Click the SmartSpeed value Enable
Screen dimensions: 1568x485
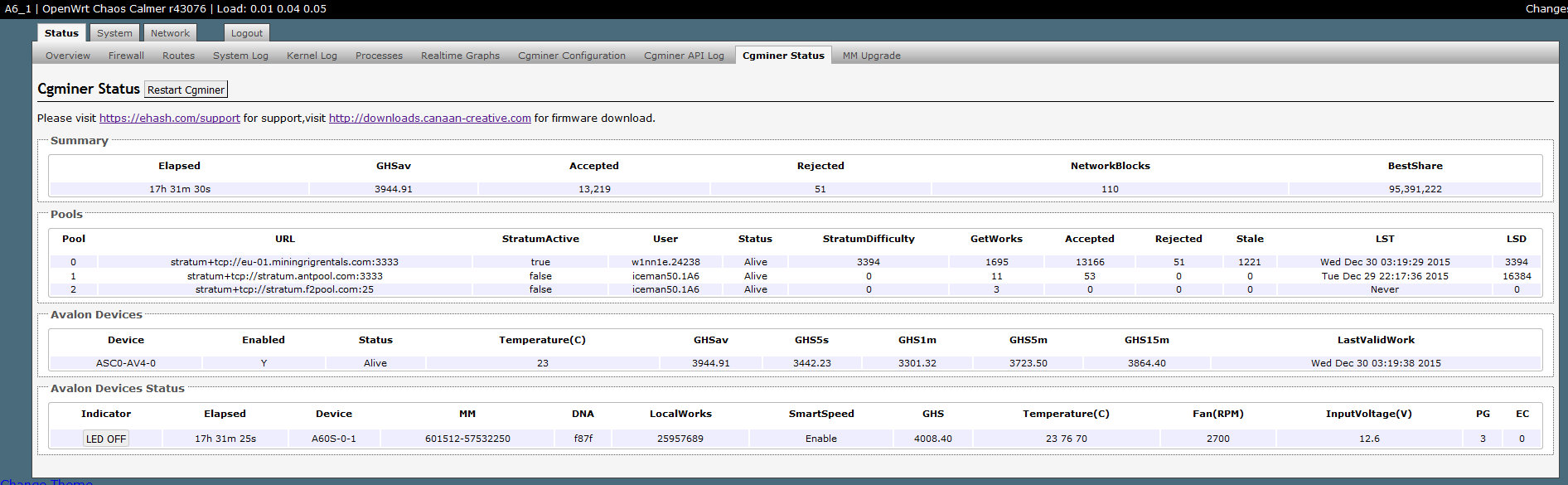pos(821,439)
